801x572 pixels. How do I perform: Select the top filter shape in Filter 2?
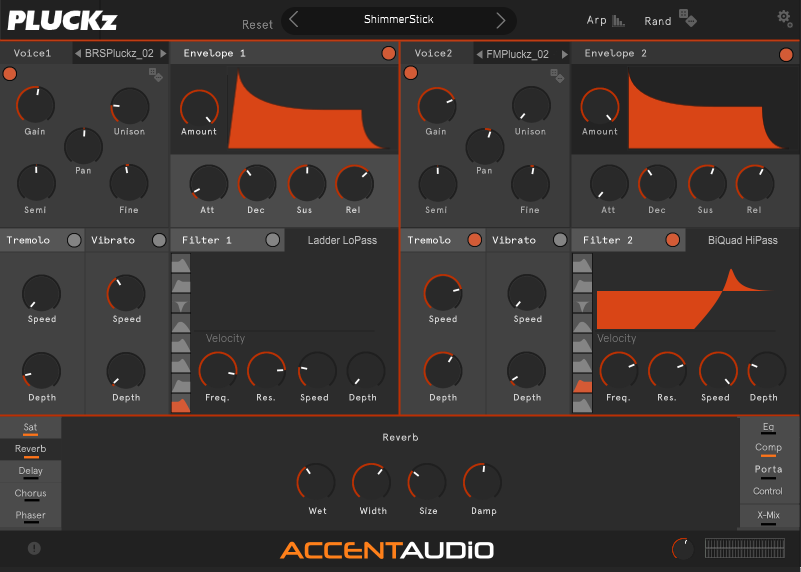[582, 264]
